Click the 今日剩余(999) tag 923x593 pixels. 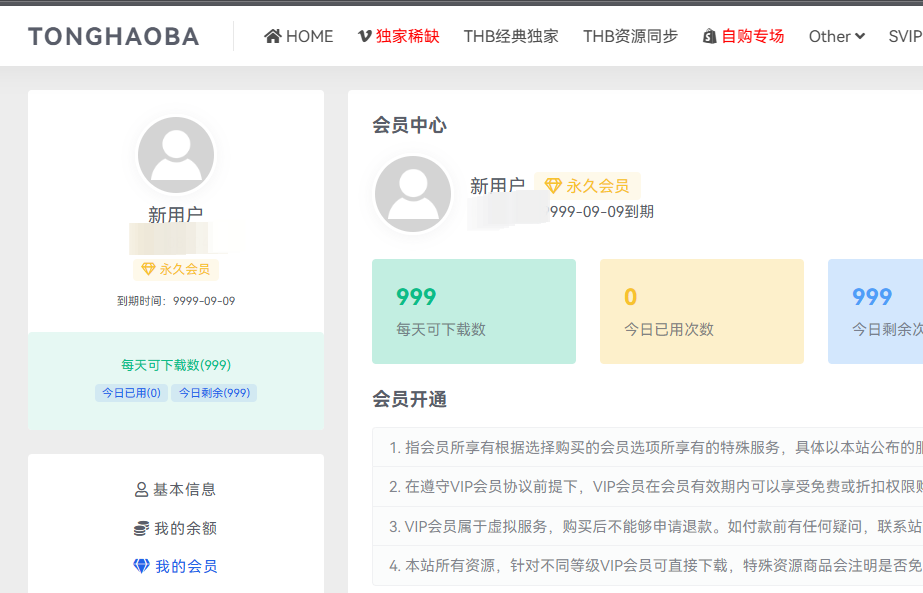(x=214, y=393)
